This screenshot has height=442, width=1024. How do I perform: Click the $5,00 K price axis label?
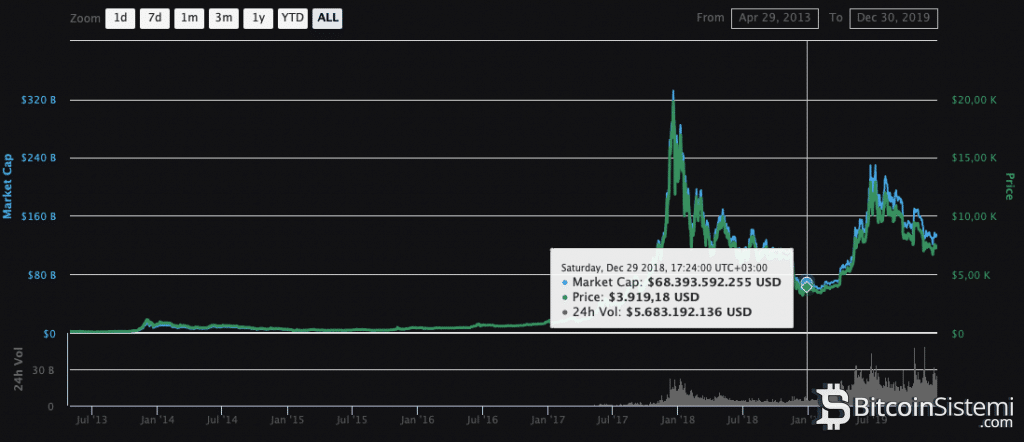pyautogui.click(x=972, y=275)
